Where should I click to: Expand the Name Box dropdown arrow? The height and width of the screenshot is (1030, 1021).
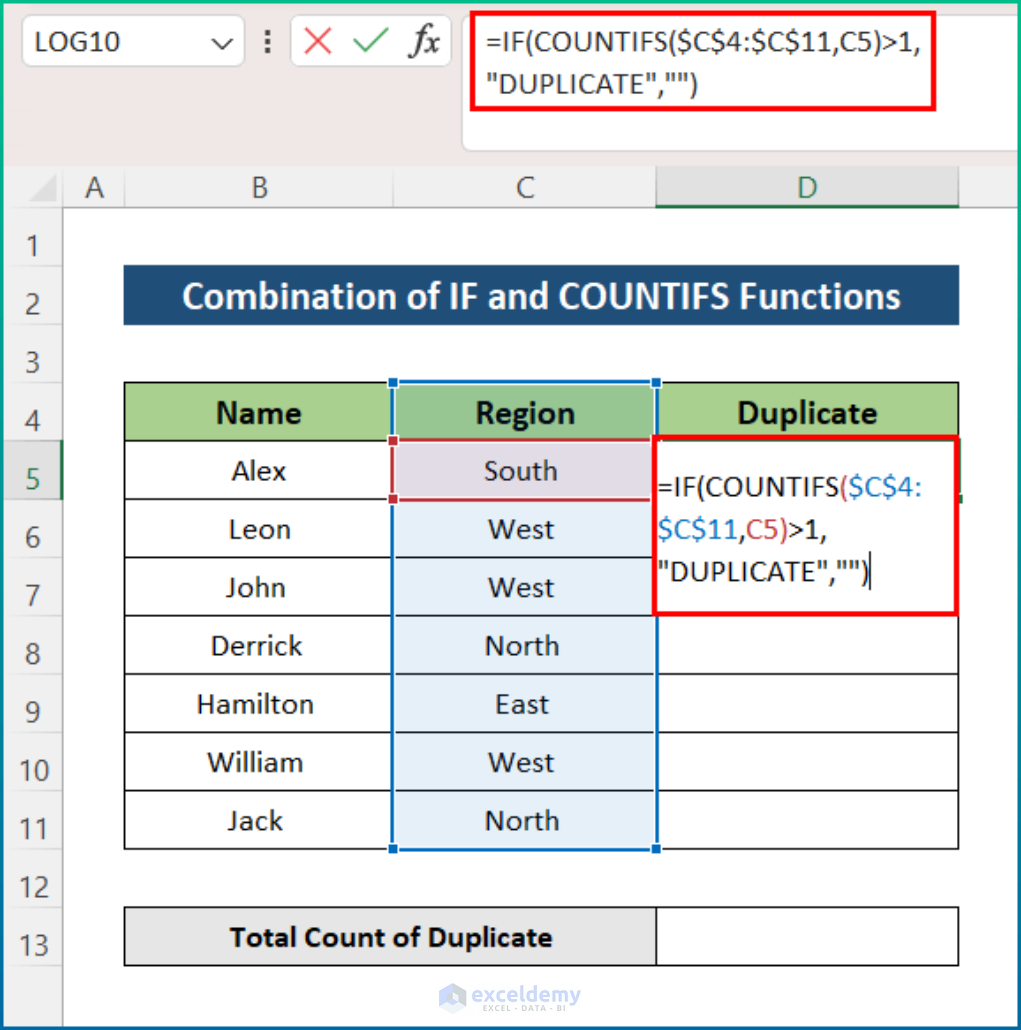221,43
